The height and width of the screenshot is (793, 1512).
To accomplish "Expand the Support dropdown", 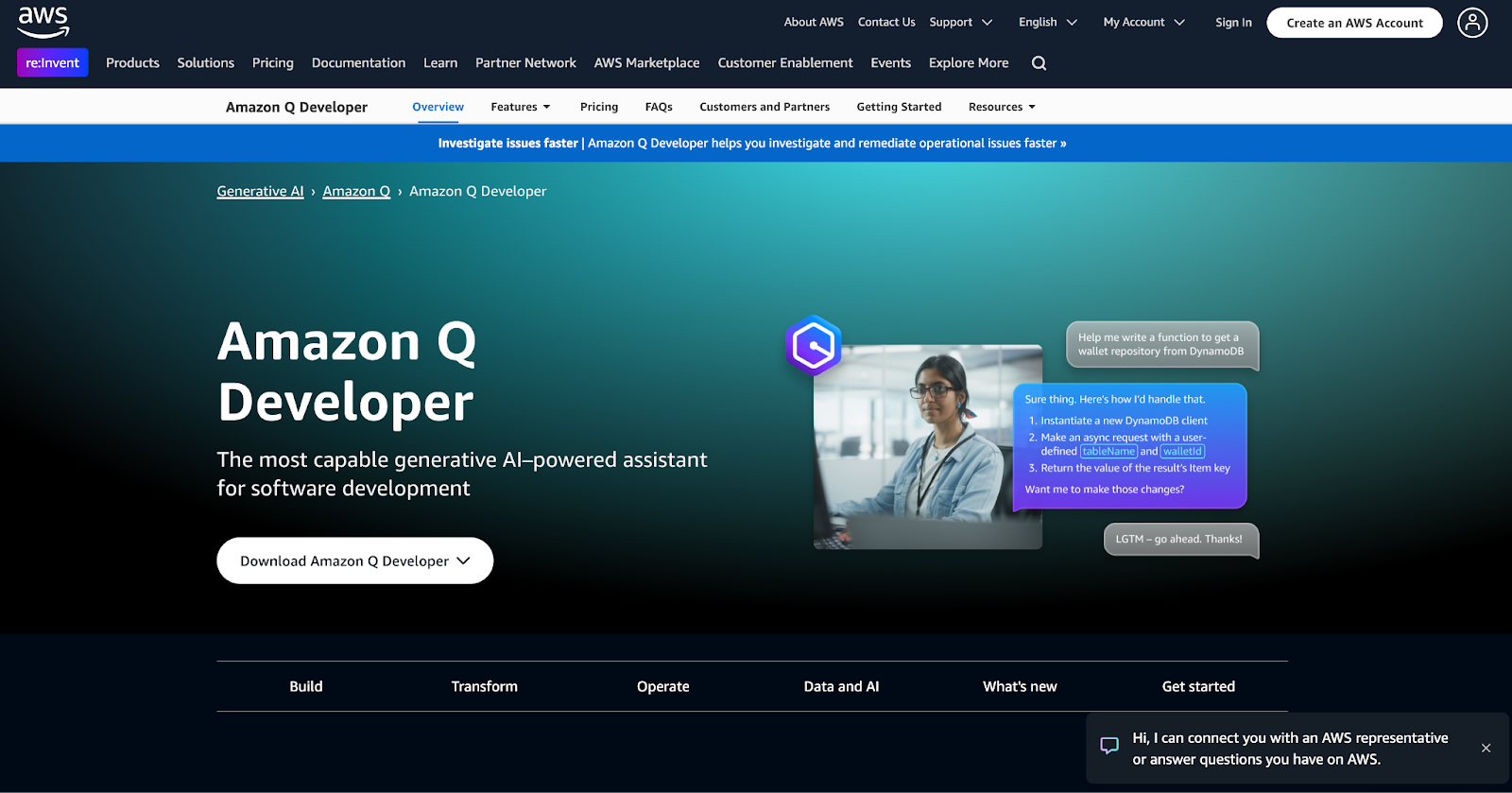I will click(961, 23).
